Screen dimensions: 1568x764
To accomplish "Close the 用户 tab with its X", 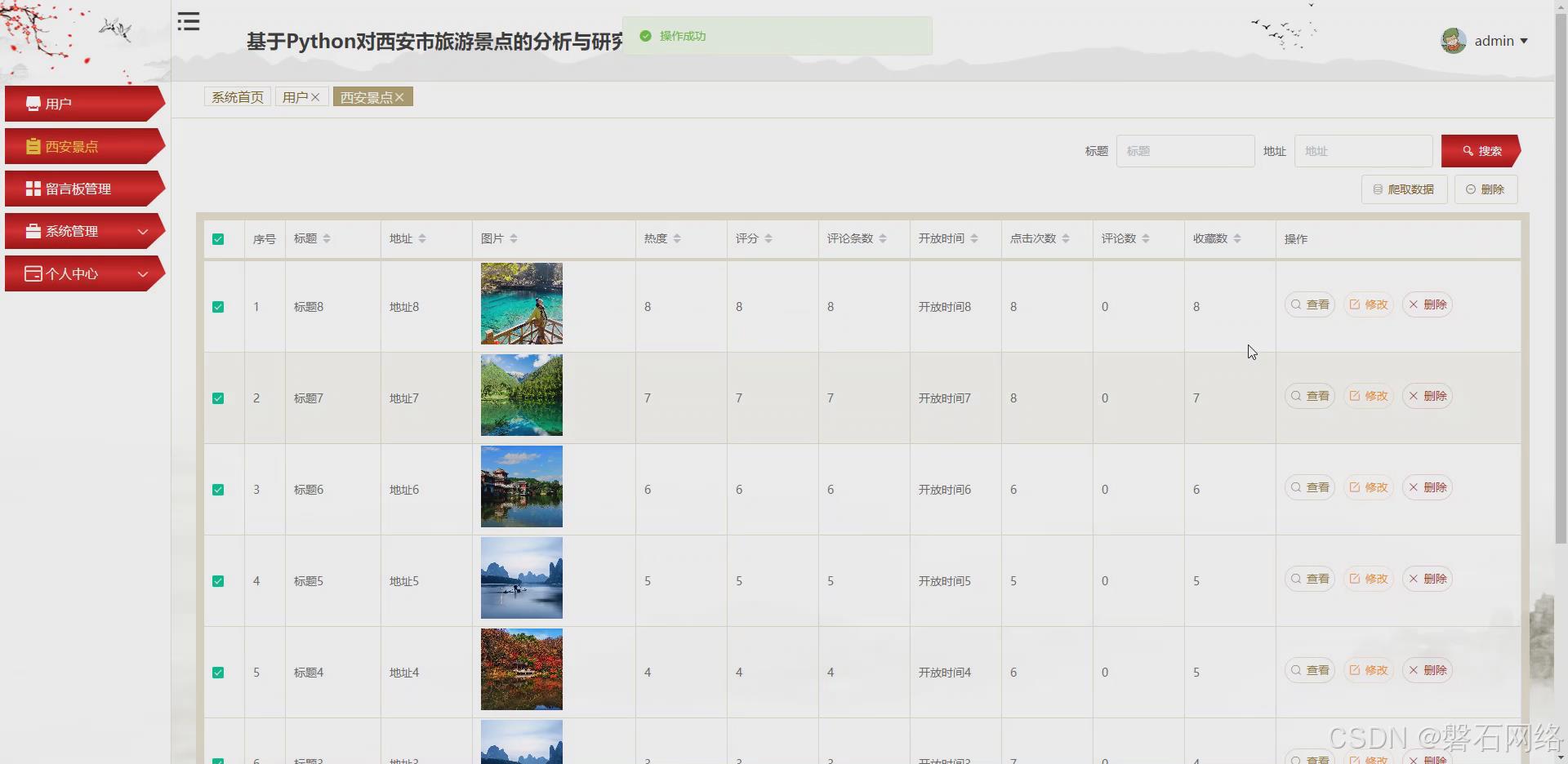I will (x=315, y=97).
